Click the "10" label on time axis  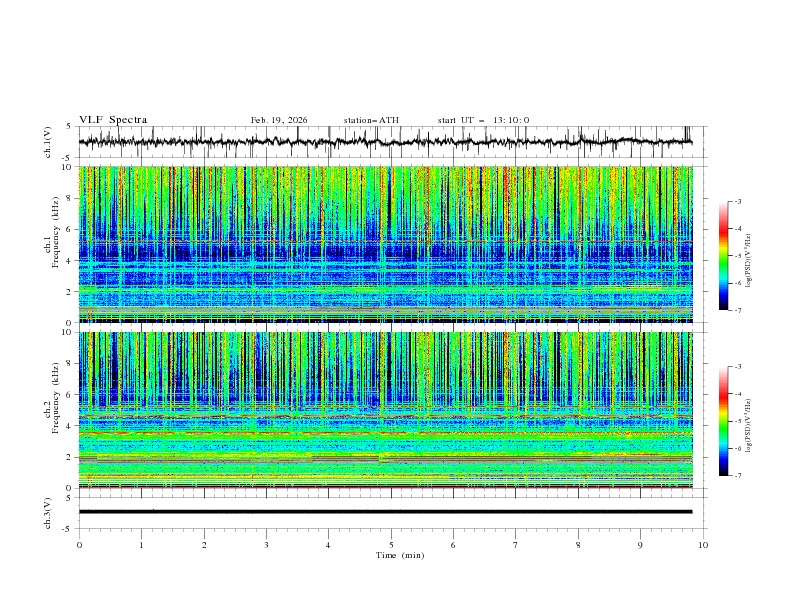point(703,545)
